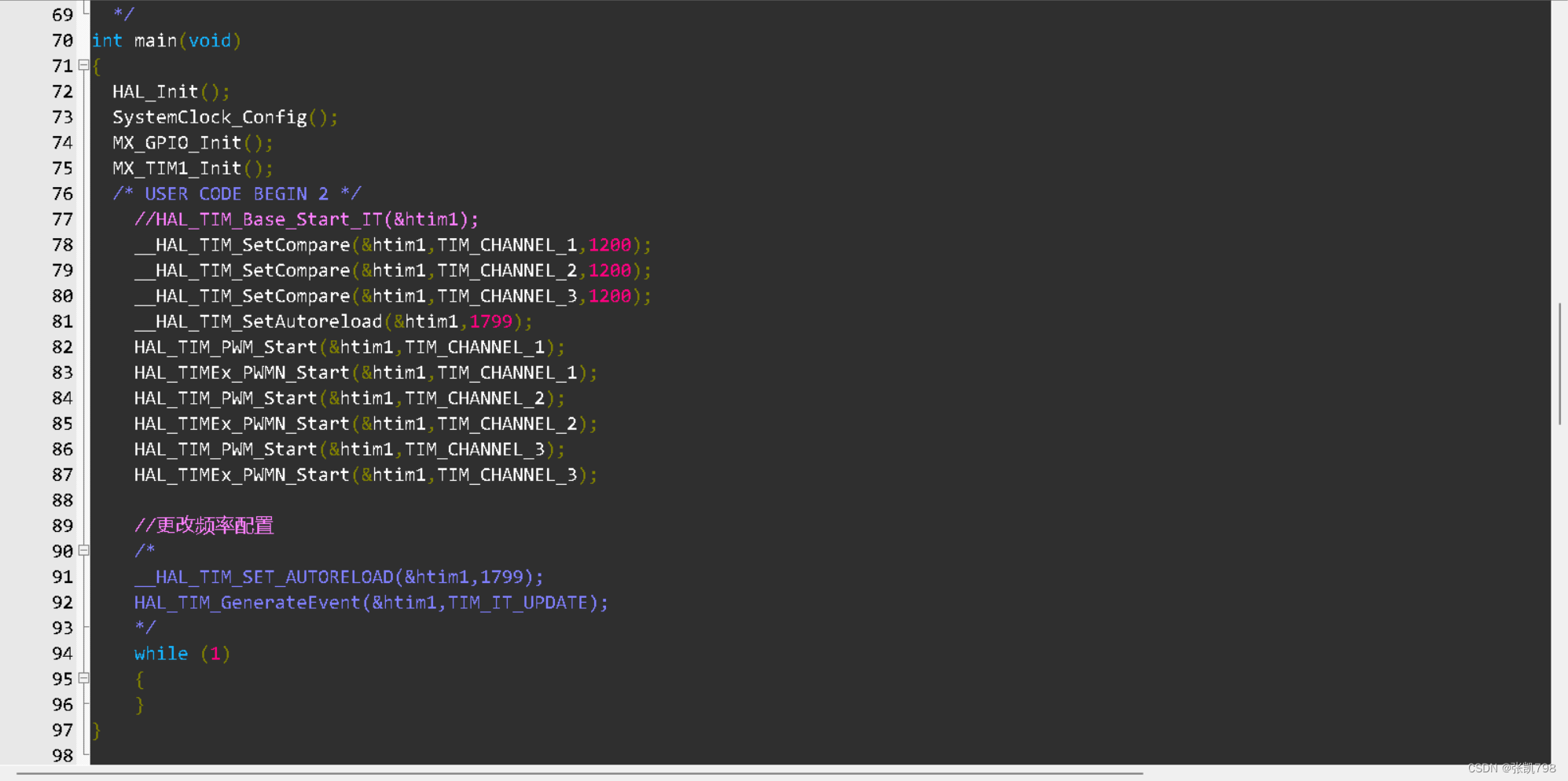Click the 'HAL_Init();' call
Image resolution: width=1568 pixels, height=781 pixels.
click(171, 92)
